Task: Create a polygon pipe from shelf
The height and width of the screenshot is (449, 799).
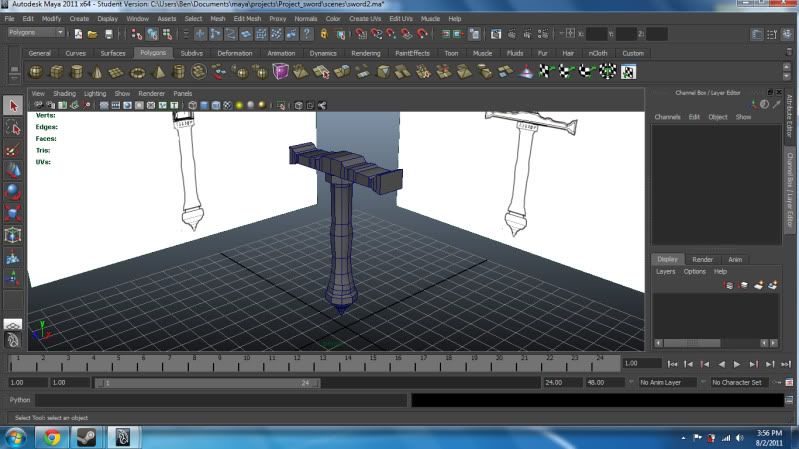Action: pos(179,72)
